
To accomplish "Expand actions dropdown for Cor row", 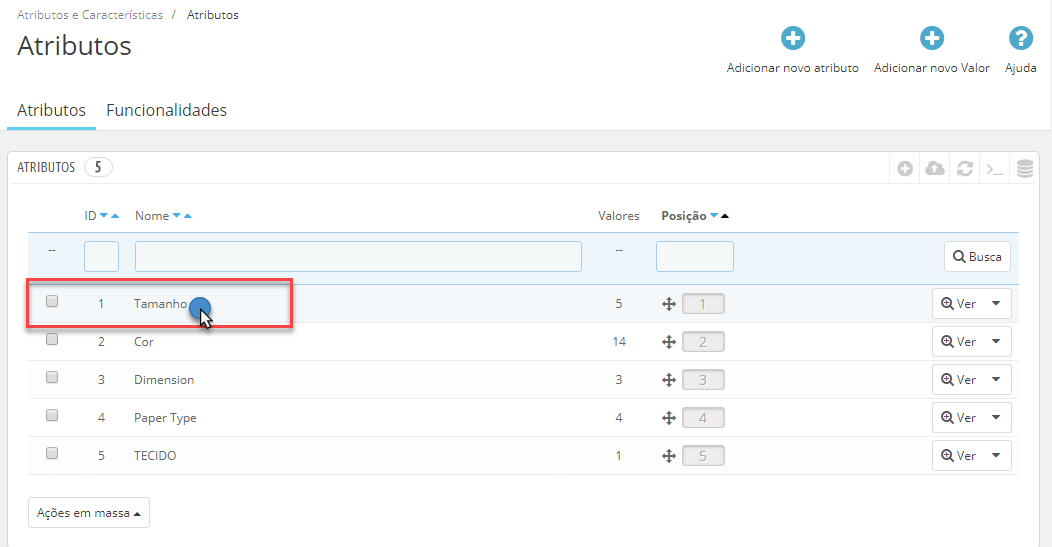I will click(x=997, y=342).
